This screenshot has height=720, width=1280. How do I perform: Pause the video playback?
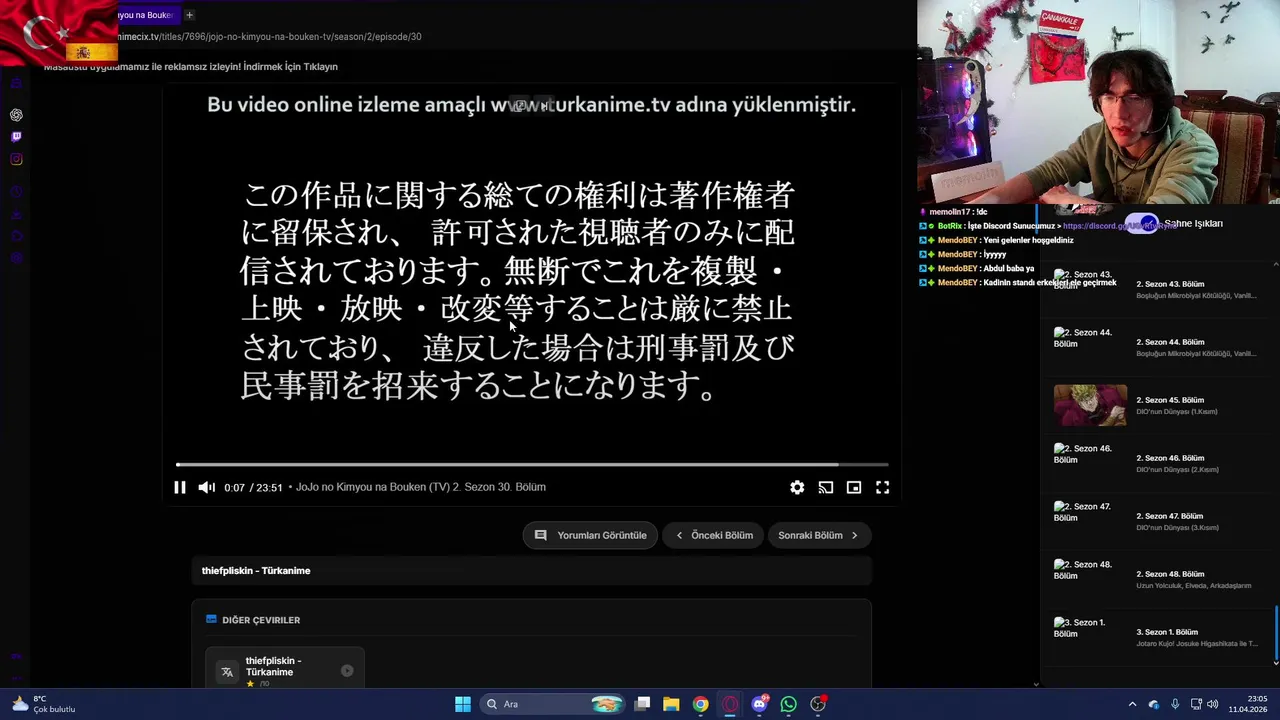(x=180, y=487)
